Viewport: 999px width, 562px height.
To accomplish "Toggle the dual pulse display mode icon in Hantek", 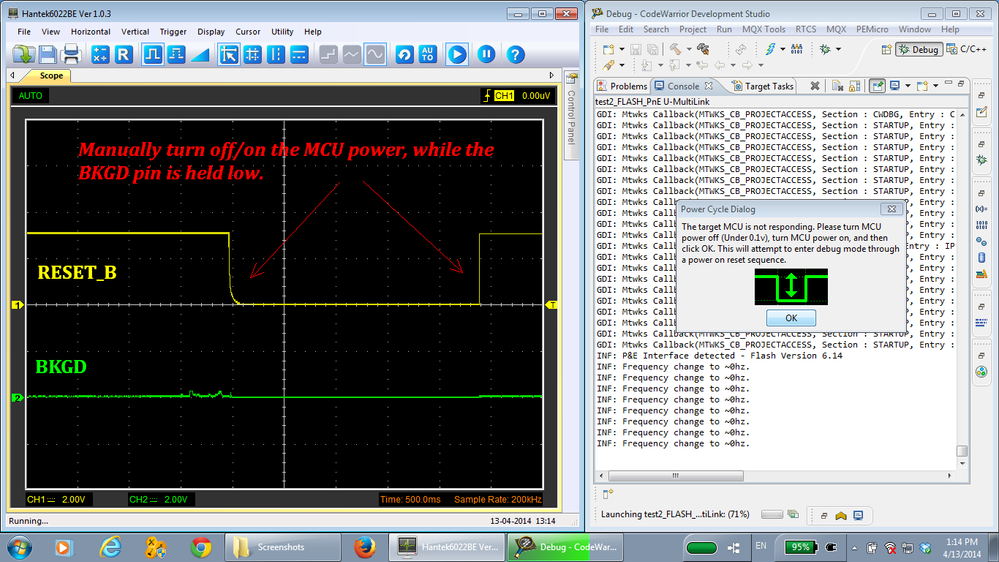I will click(176, 55).
